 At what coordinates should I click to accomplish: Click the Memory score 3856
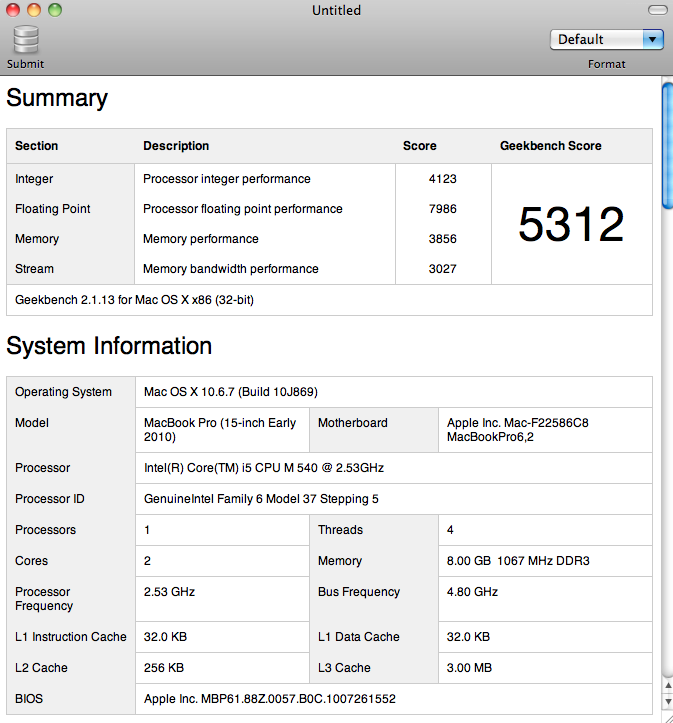(443, 239)
